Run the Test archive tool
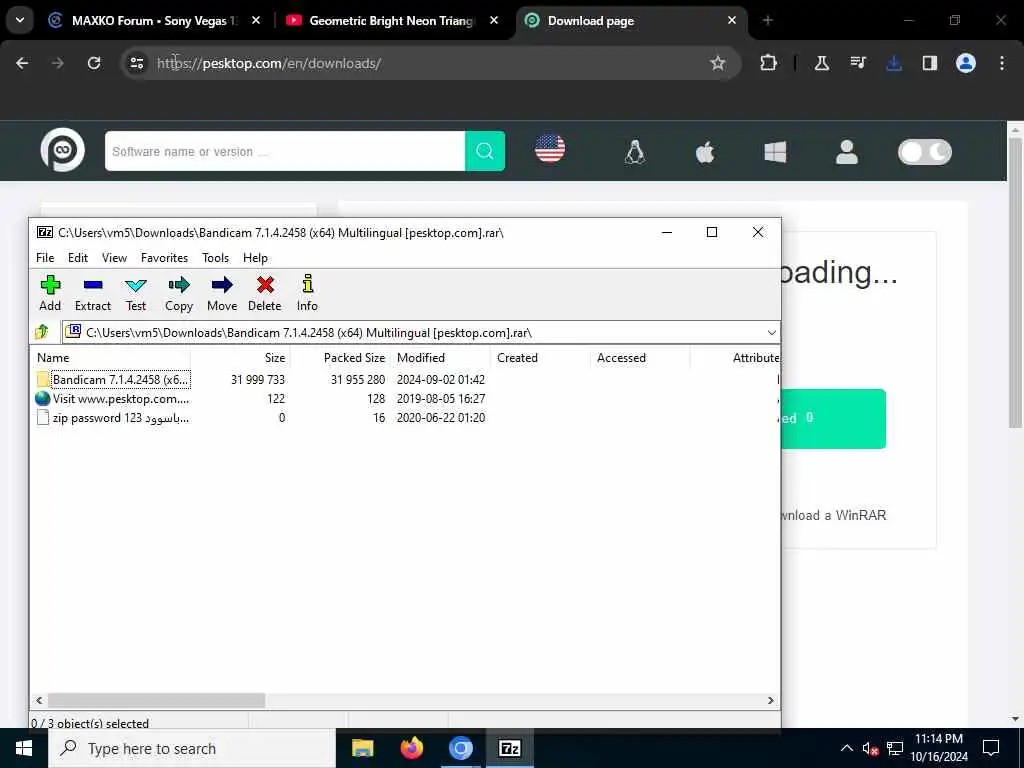This screenshot has height=768, width=1024. (136, 293)
